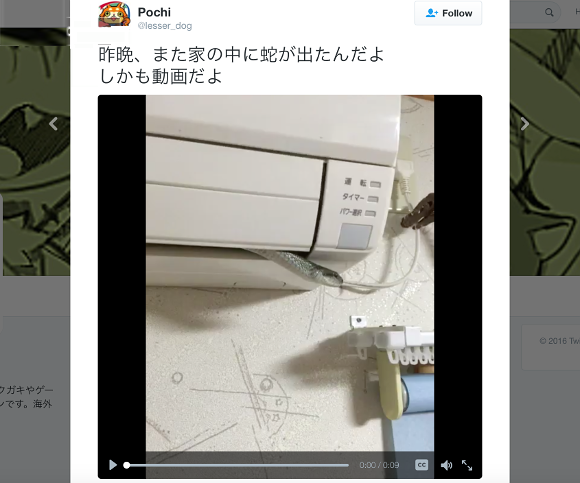Open the @lesser_dog handle link
This screenshot has height=483, width=580.
tap(165, 26)
